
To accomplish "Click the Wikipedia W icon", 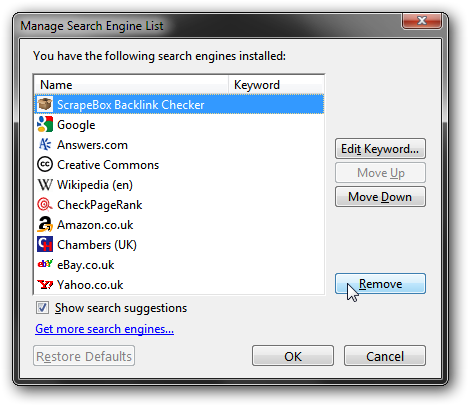I will pyautogui.click(x=45, y=184).
